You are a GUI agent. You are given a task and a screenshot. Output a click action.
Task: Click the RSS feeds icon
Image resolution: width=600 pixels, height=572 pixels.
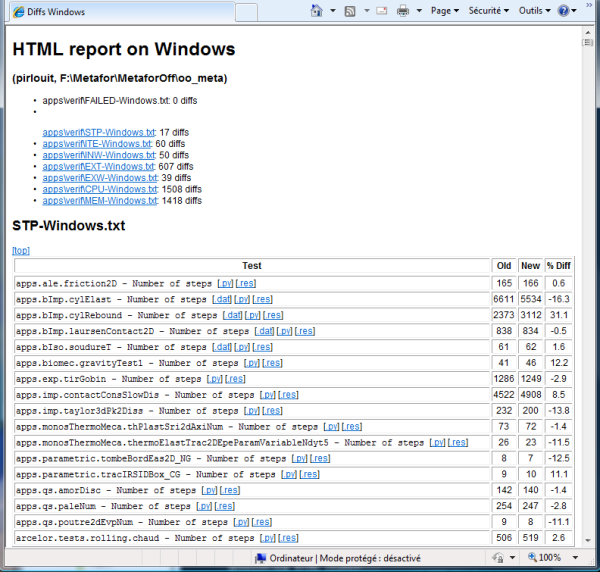(x=350, y=11)
